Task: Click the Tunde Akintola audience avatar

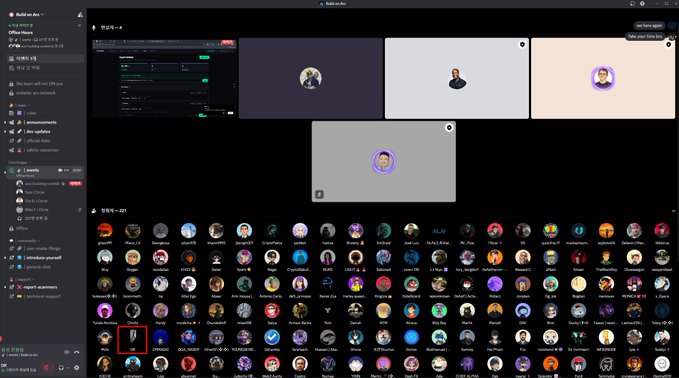Action: click(105, 310)
